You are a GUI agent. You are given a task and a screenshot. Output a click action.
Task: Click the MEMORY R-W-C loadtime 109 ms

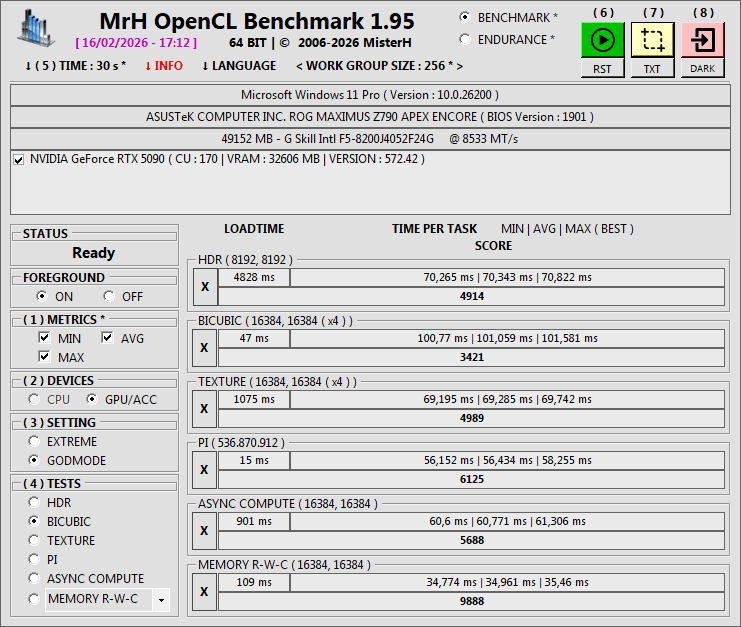(254, 582)
